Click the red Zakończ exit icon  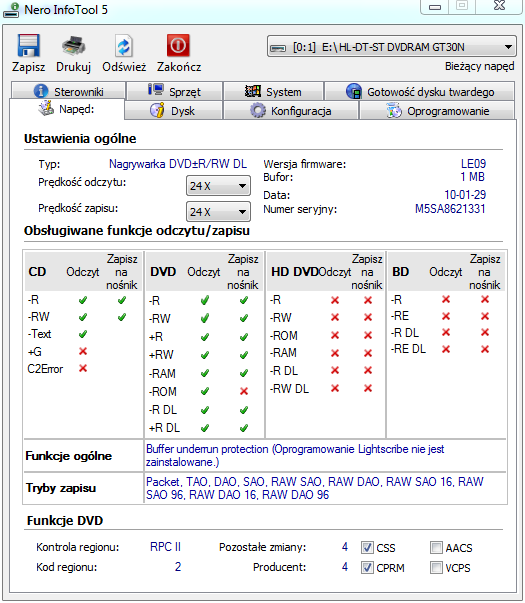(x=178, y=45)
